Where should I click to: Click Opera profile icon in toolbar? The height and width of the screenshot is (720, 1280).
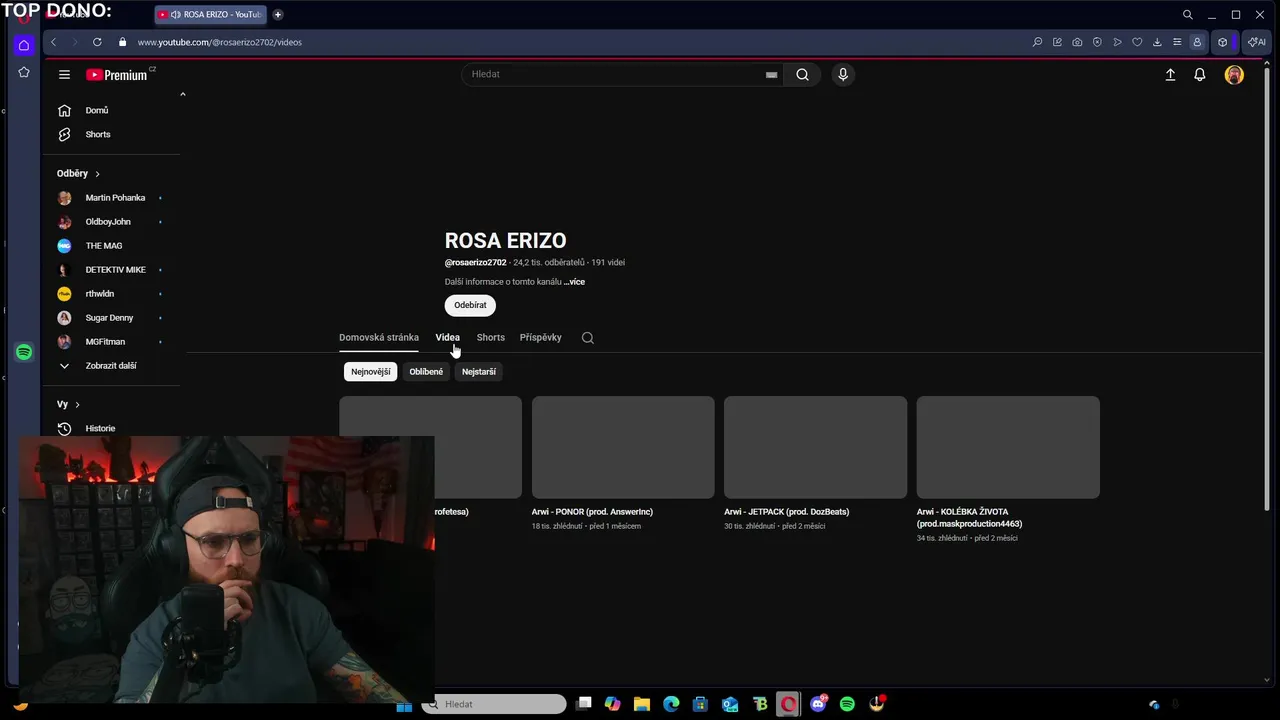pos(1197,42)
